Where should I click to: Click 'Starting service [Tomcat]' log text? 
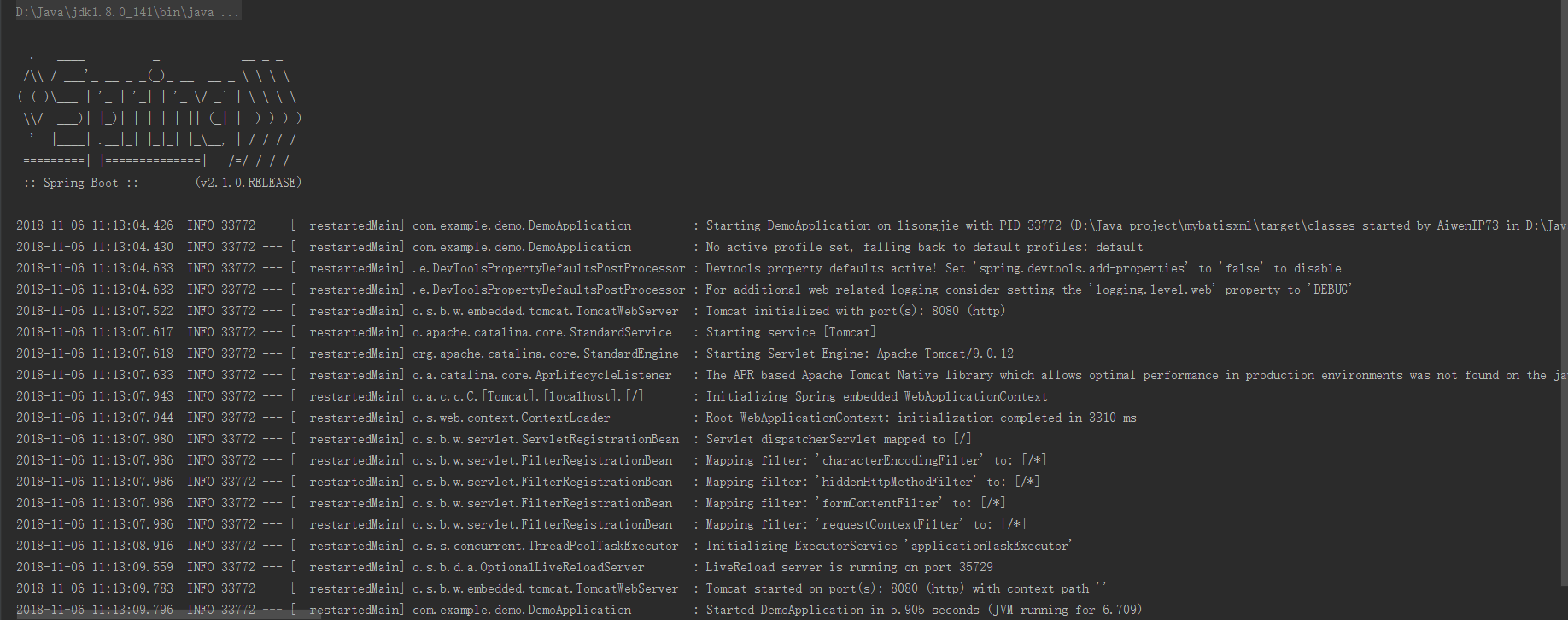pyautogui.click(x=790, y=332)
